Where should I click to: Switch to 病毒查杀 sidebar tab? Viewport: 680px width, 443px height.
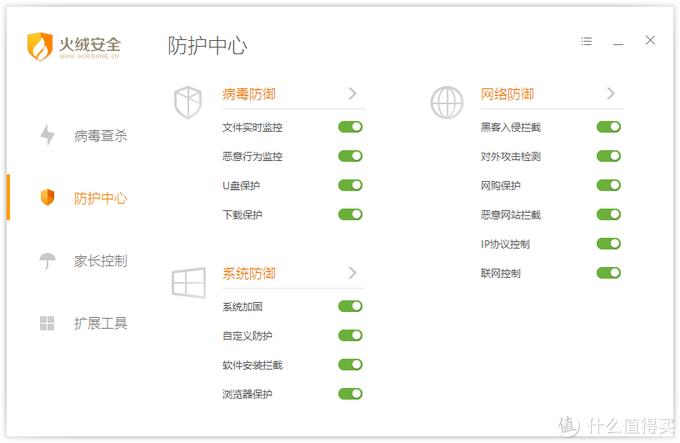(x=101, y=136)
